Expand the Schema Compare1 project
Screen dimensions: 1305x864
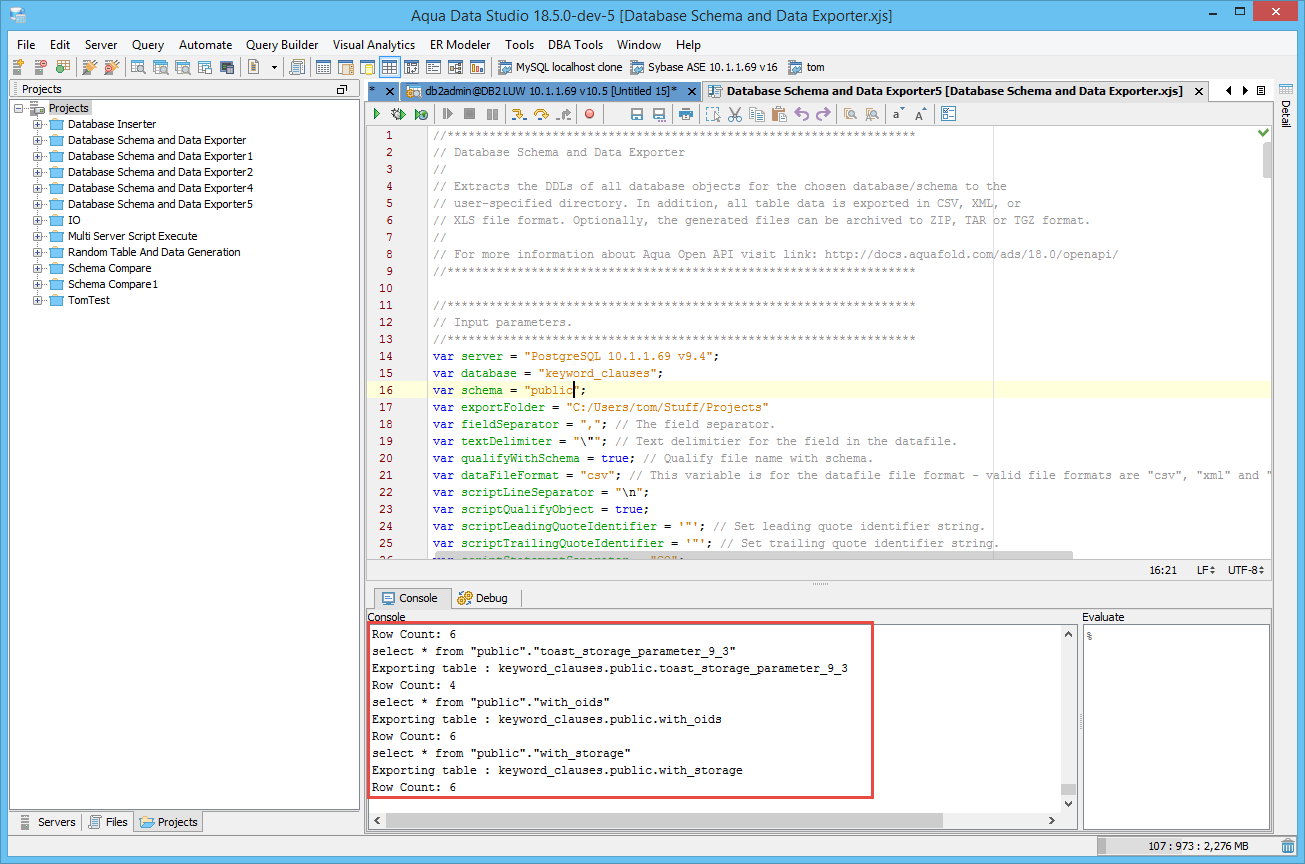point(38,284)
